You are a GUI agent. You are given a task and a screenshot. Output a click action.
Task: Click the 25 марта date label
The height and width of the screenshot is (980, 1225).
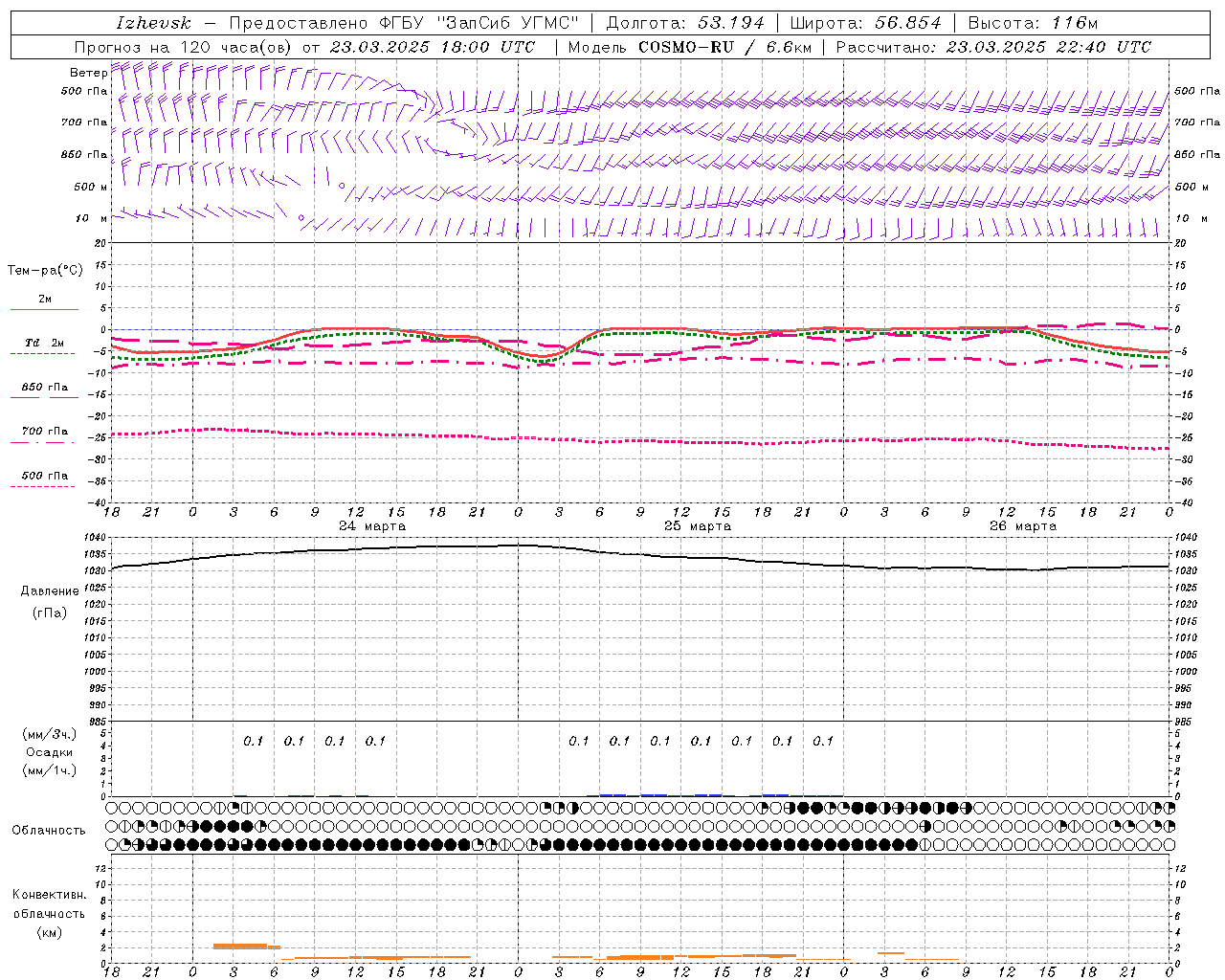coord(698,526)
